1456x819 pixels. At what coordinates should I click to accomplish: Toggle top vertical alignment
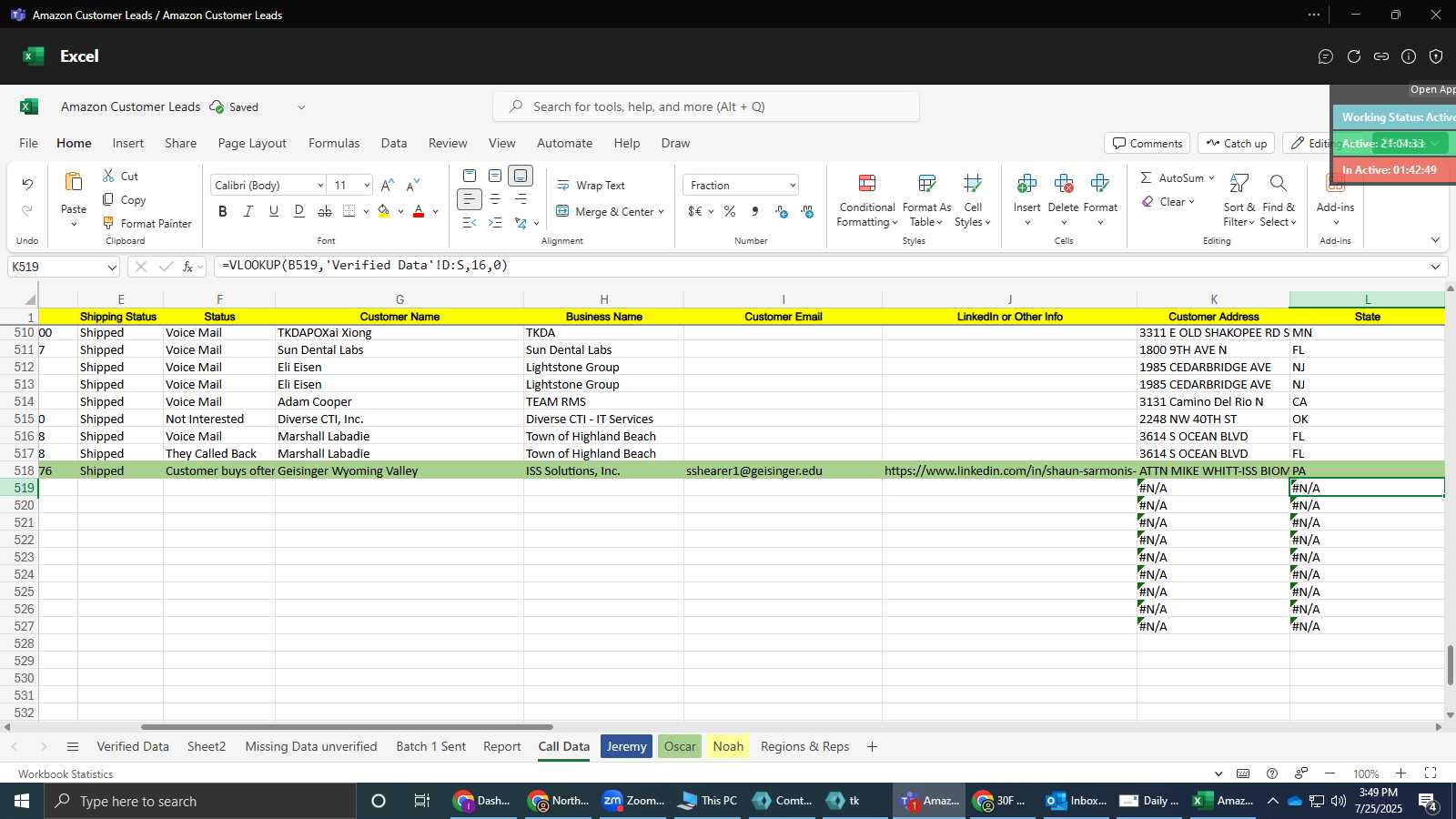click(x=469, y=175)
